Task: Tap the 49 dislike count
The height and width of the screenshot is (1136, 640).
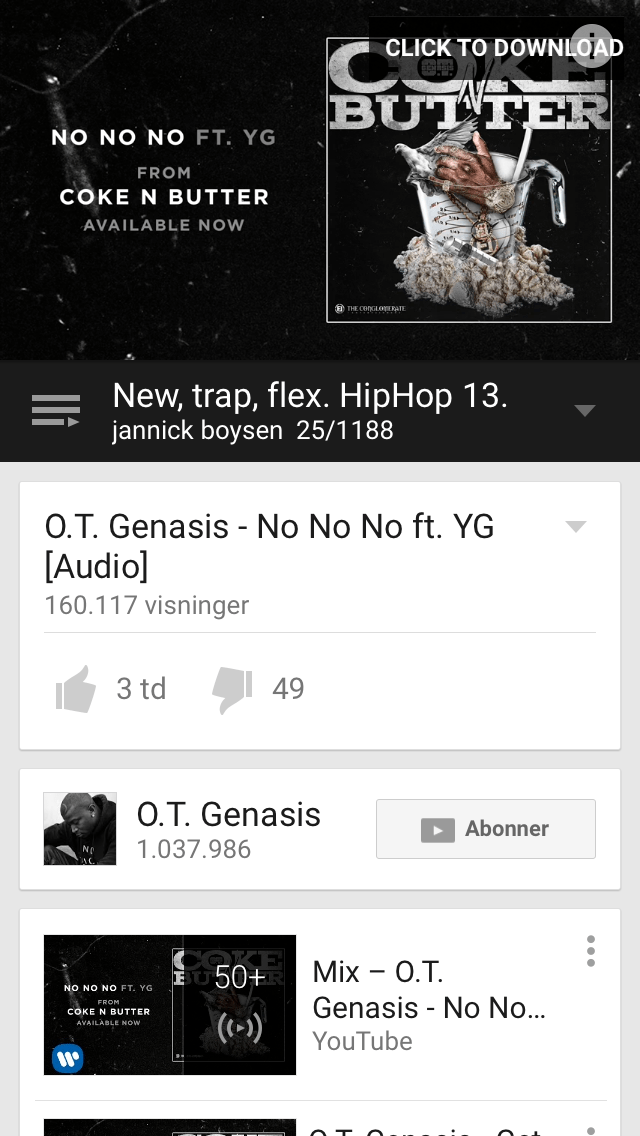Action: pos(288,689)
